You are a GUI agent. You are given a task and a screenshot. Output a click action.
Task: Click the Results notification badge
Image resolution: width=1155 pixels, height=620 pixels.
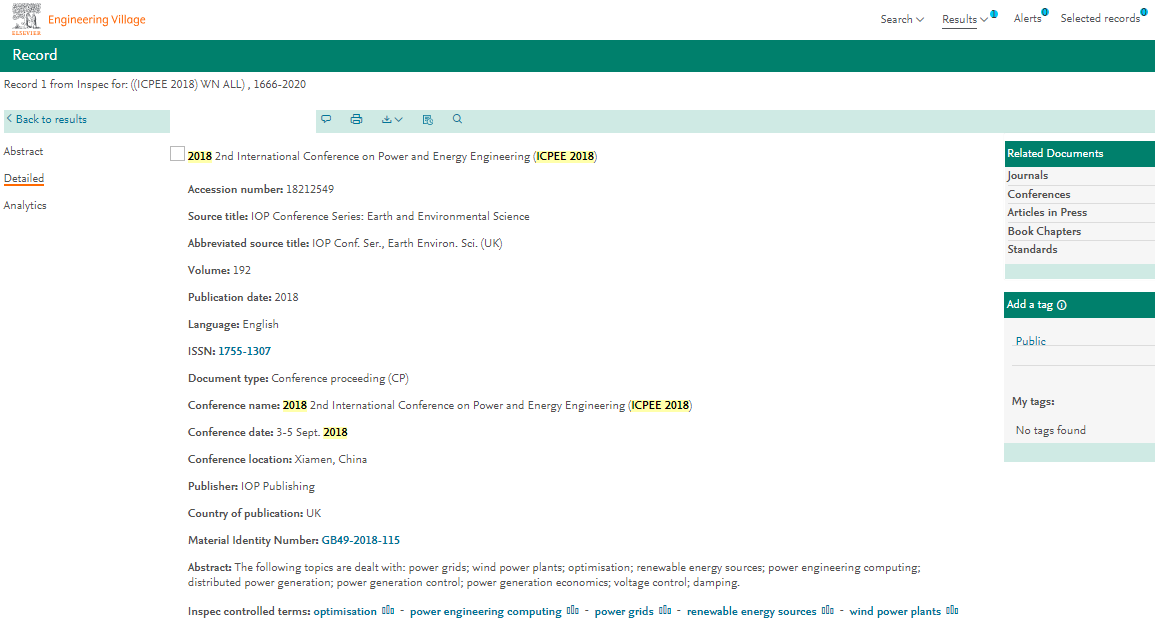click(x=994, y=14)
